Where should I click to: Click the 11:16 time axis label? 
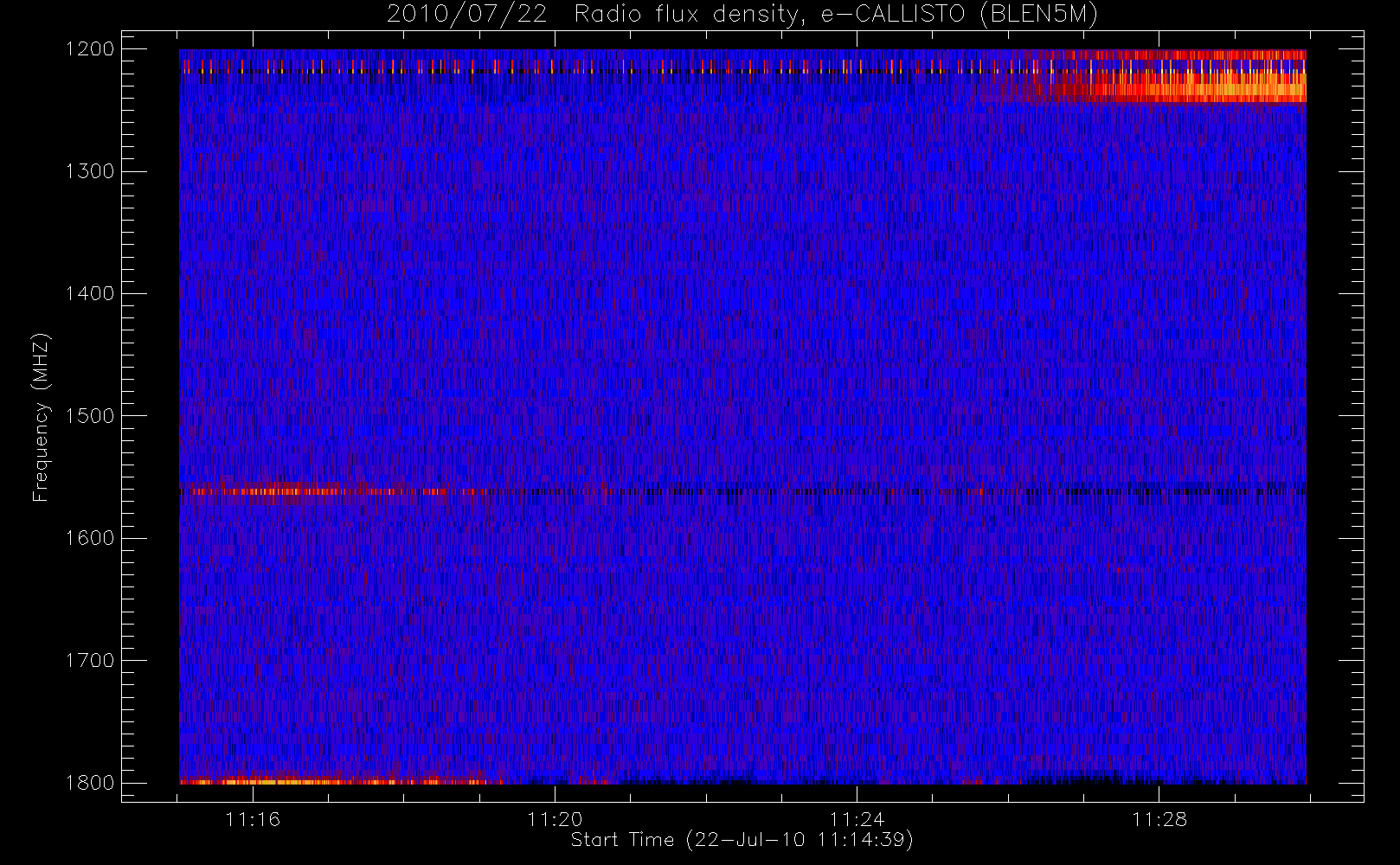click(x=253, y=819)
